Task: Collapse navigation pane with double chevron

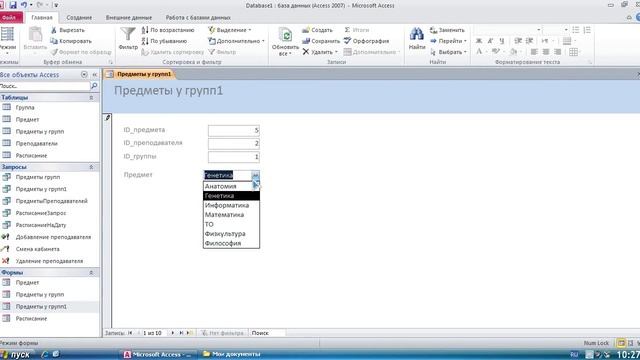Action: click(x=94, y=75)
